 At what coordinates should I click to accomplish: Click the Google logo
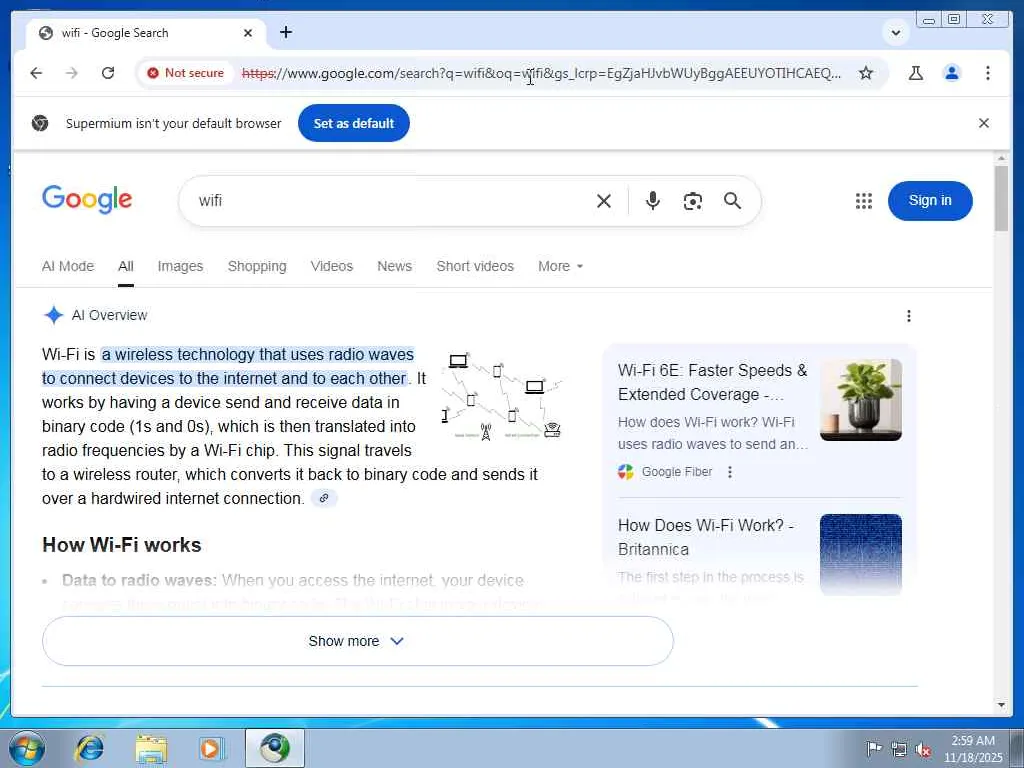(87, 199)
